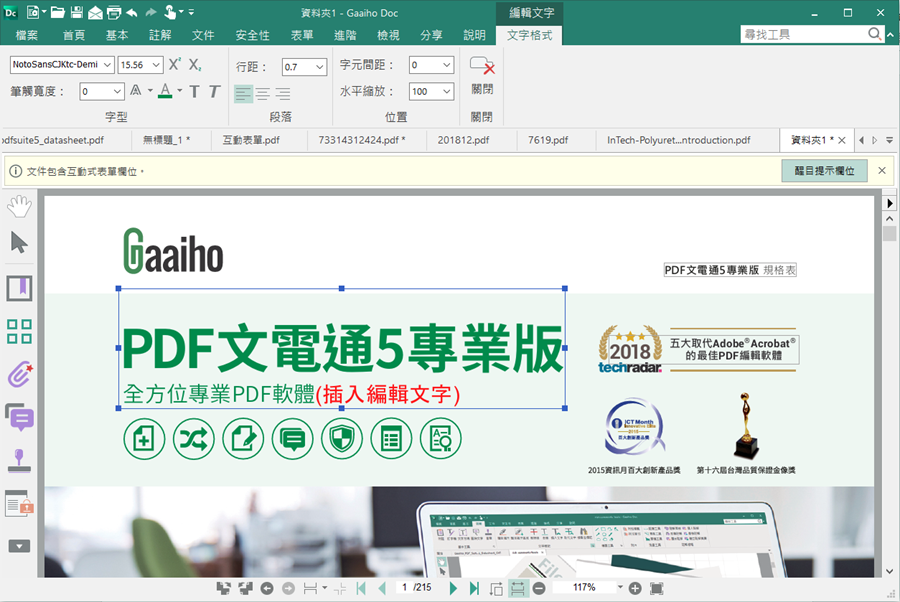Go to the next page arrow
Image resolution: width=900 pixels, height=602 pixels.
coord(453,588)
